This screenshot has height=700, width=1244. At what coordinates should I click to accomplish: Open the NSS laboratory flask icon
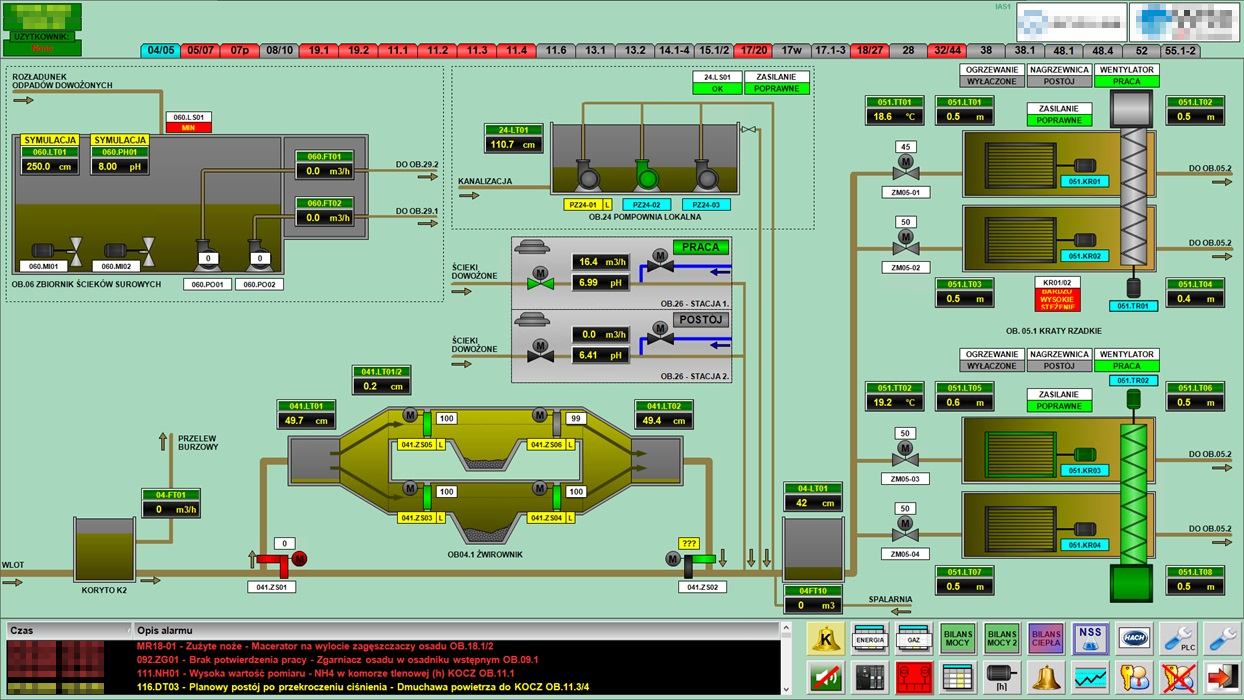[x=1090, y=638]
